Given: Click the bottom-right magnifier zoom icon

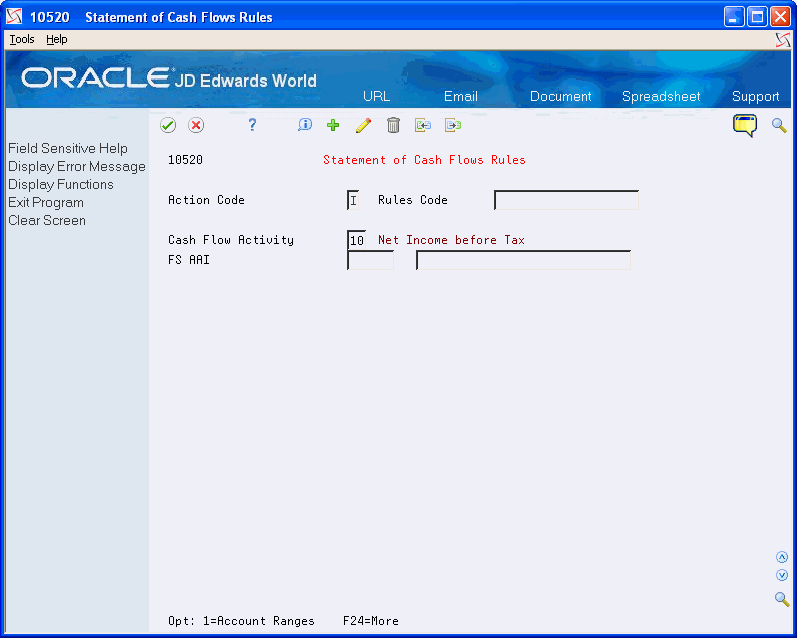Looking at the screenshot, I should coord(782,599).
